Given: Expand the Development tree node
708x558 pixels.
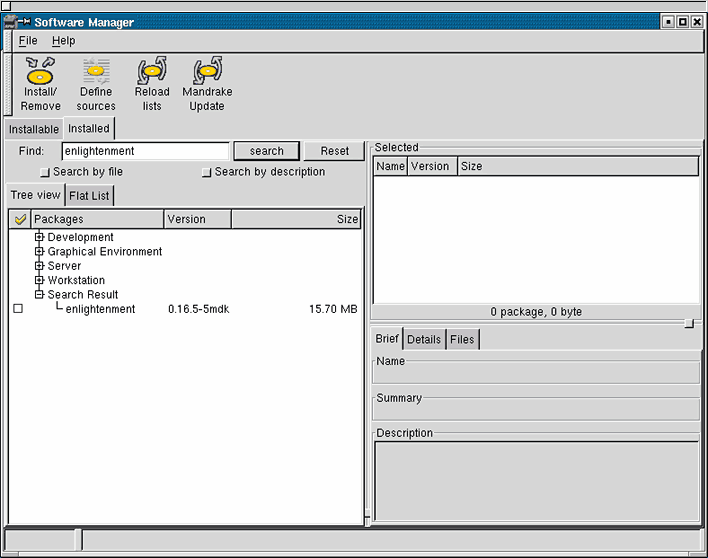Looking at the screenshot, I should pyautogui.click(x=39, y=237).
